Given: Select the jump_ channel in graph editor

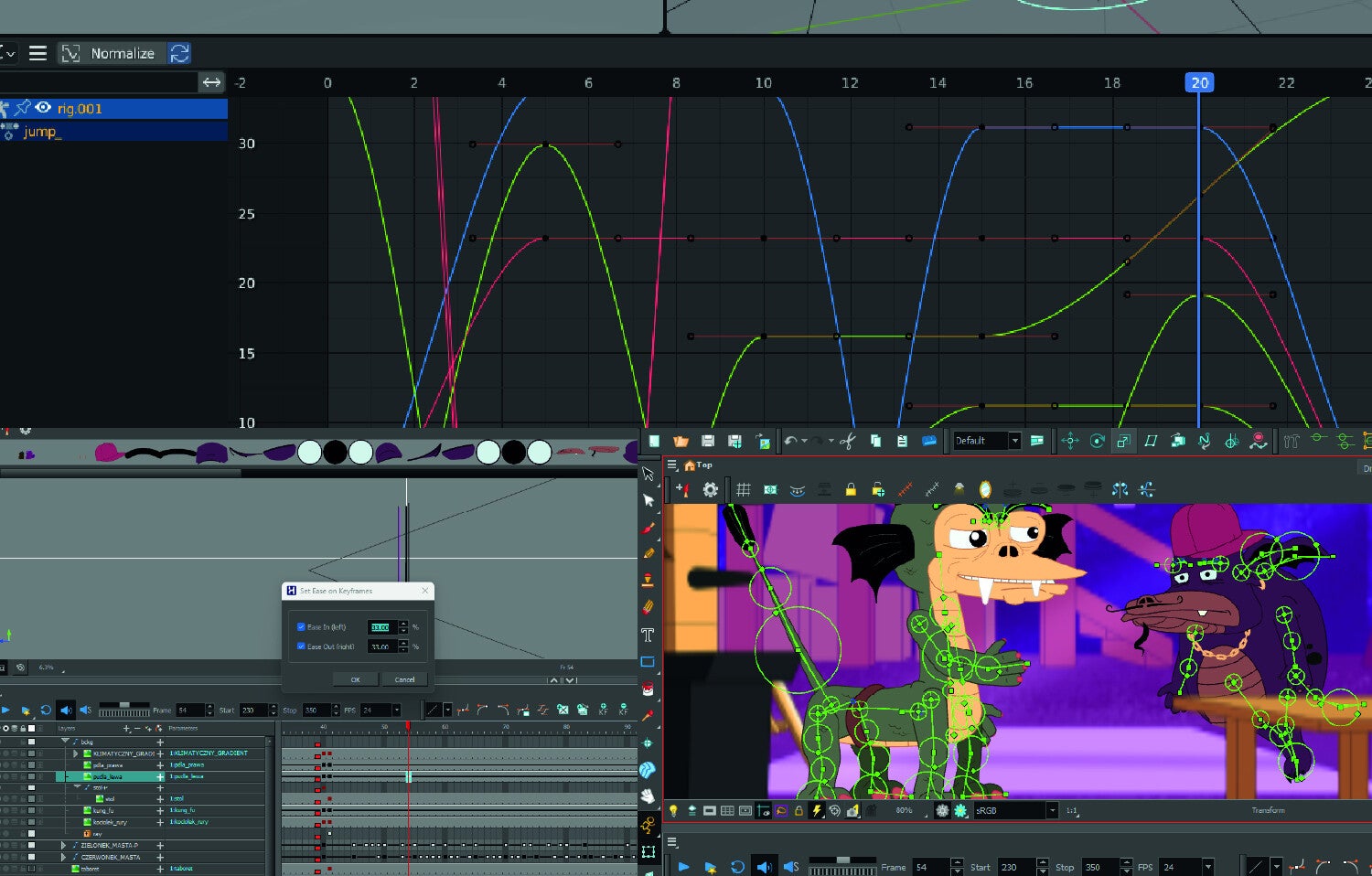Looking at the screenshot, I should [42, 132].
